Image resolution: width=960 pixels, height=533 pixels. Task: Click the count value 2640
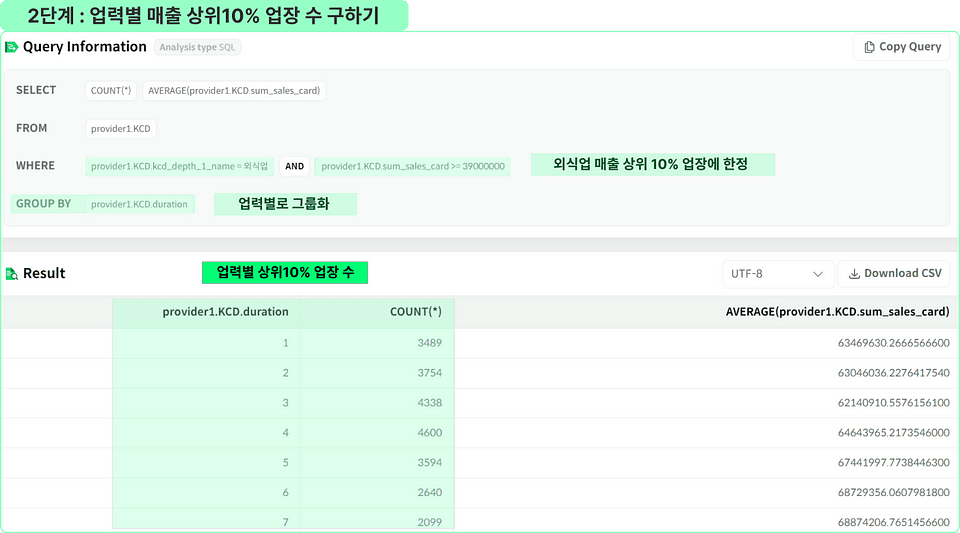click(x=430, y=493)
